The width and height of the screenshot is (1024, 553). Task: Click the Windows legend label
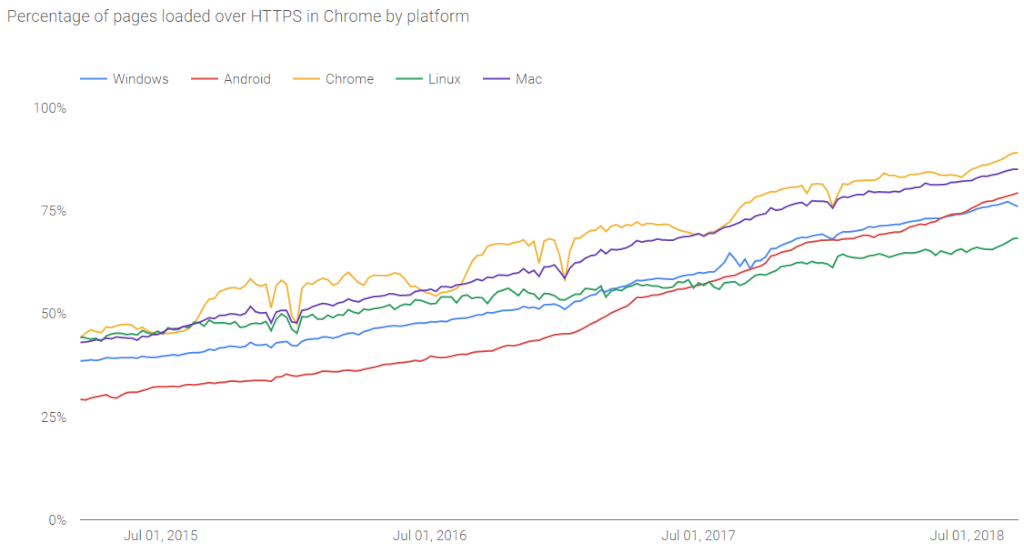click(x=140, y=79)
